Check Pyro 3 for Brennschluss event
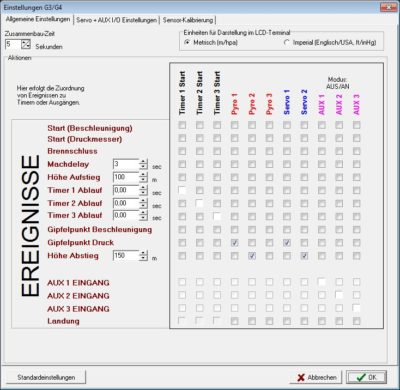The height and width of the screenshot is (390, 400). pos(269,151)
